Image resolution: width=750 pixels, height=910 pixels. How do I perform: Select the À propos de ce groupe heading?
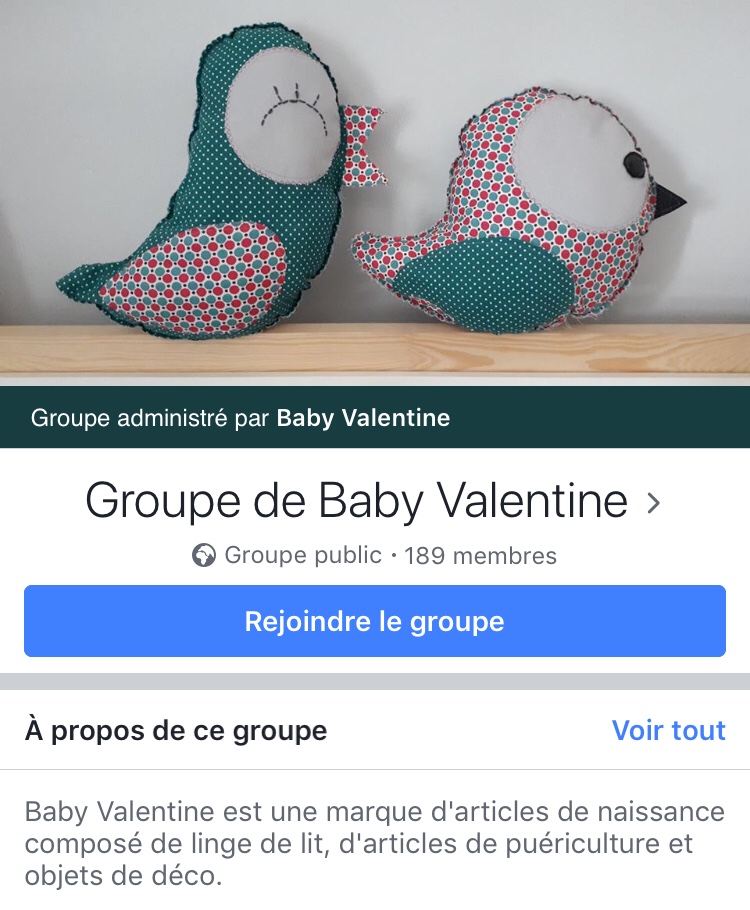click(176, 731)
